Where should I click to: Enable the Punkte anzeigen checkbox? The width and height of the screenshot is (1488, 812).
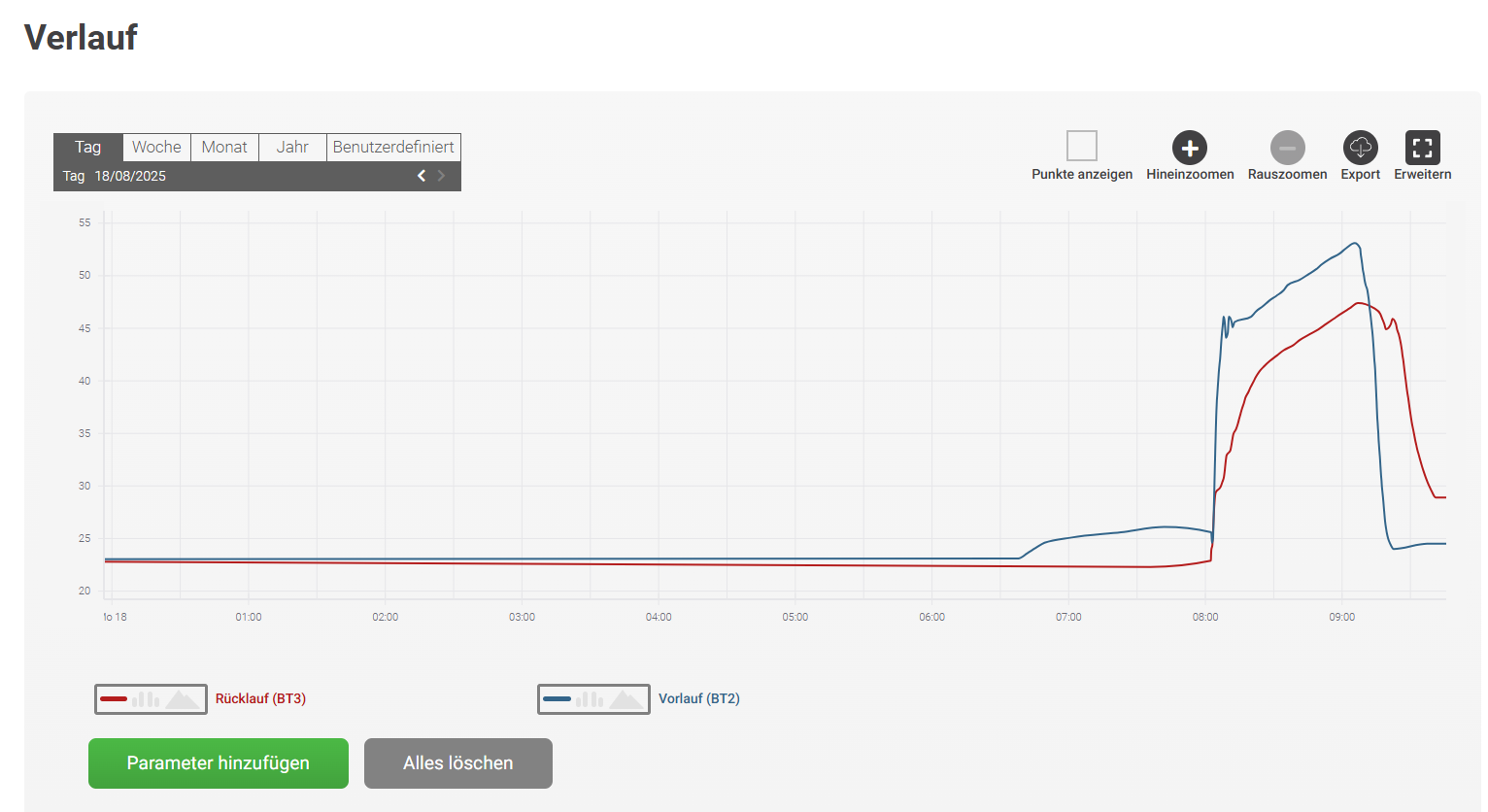1081,146
